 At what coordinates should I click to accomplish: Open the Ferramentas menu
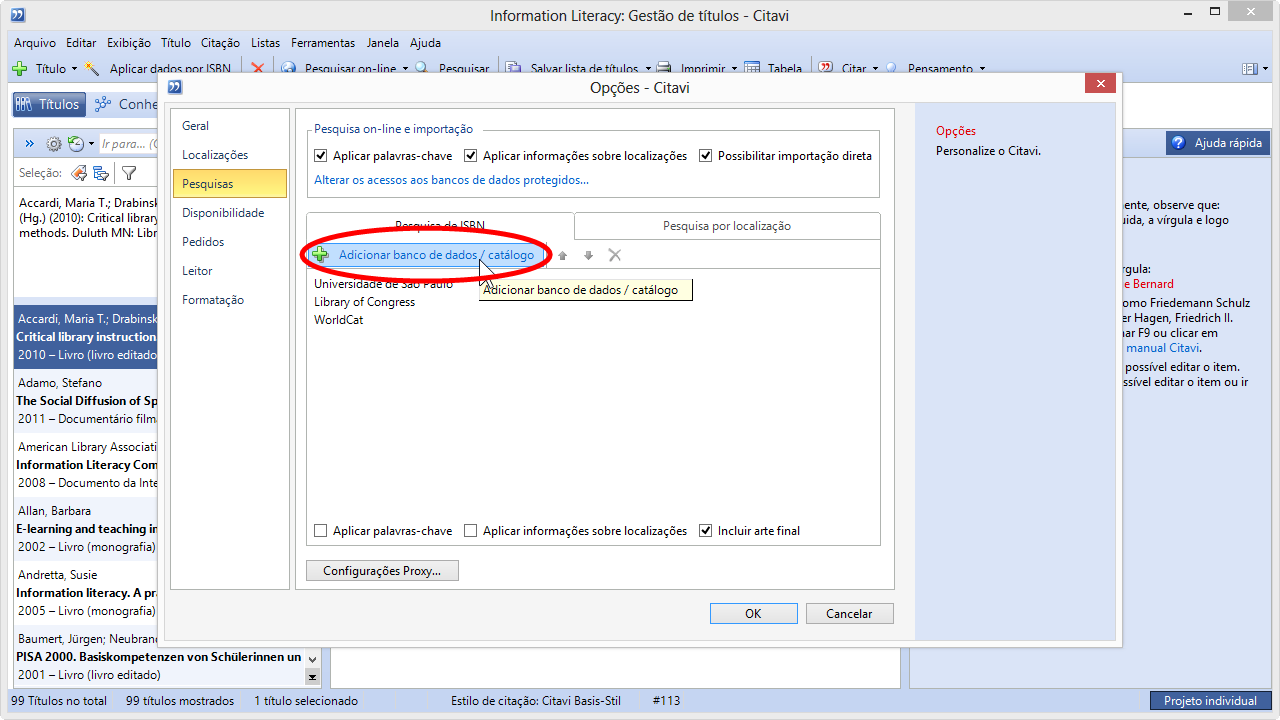pyautogui.click(x=323, y=43)
